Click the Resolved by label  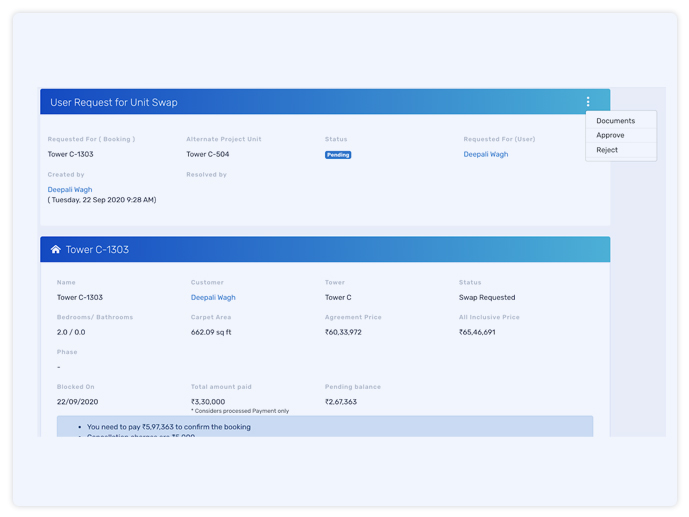point(207,174)
